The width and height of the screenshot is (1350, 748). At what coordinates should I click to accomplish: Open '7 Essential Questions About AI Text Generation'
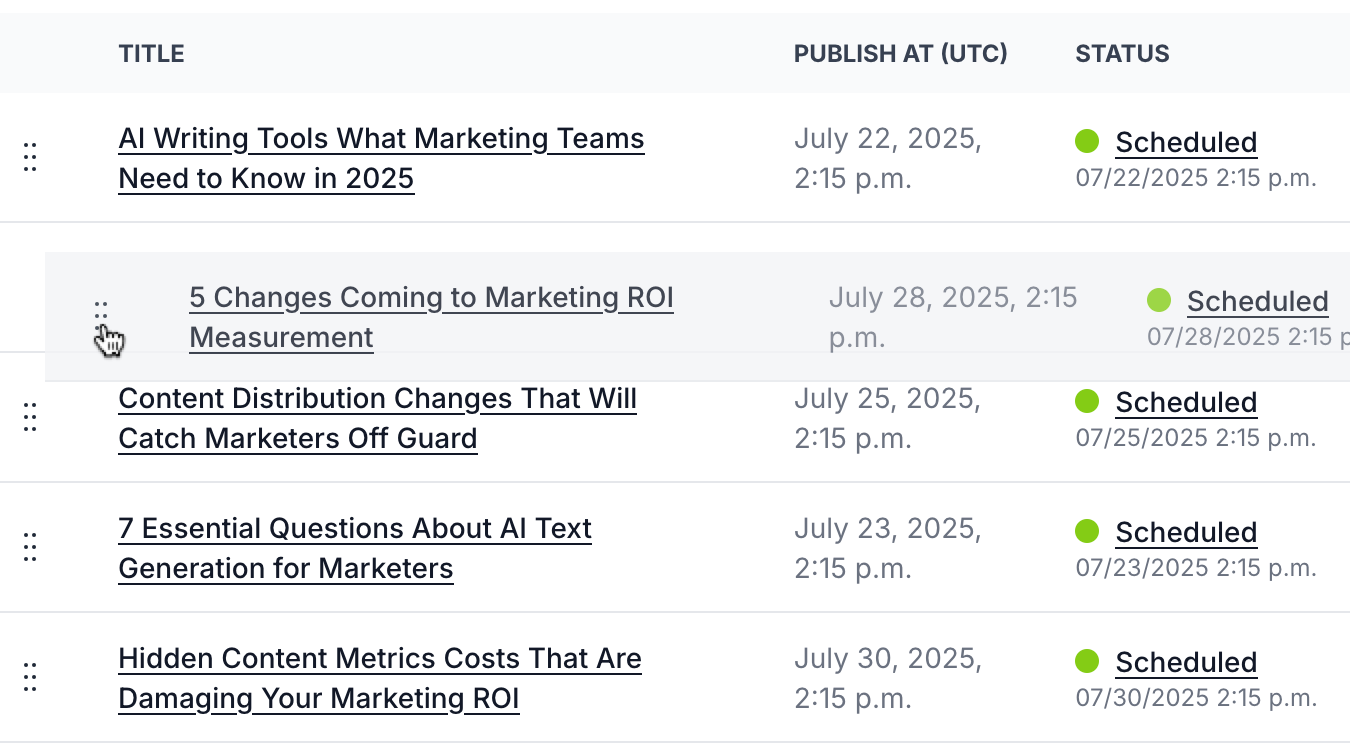(x=355, y=529)
